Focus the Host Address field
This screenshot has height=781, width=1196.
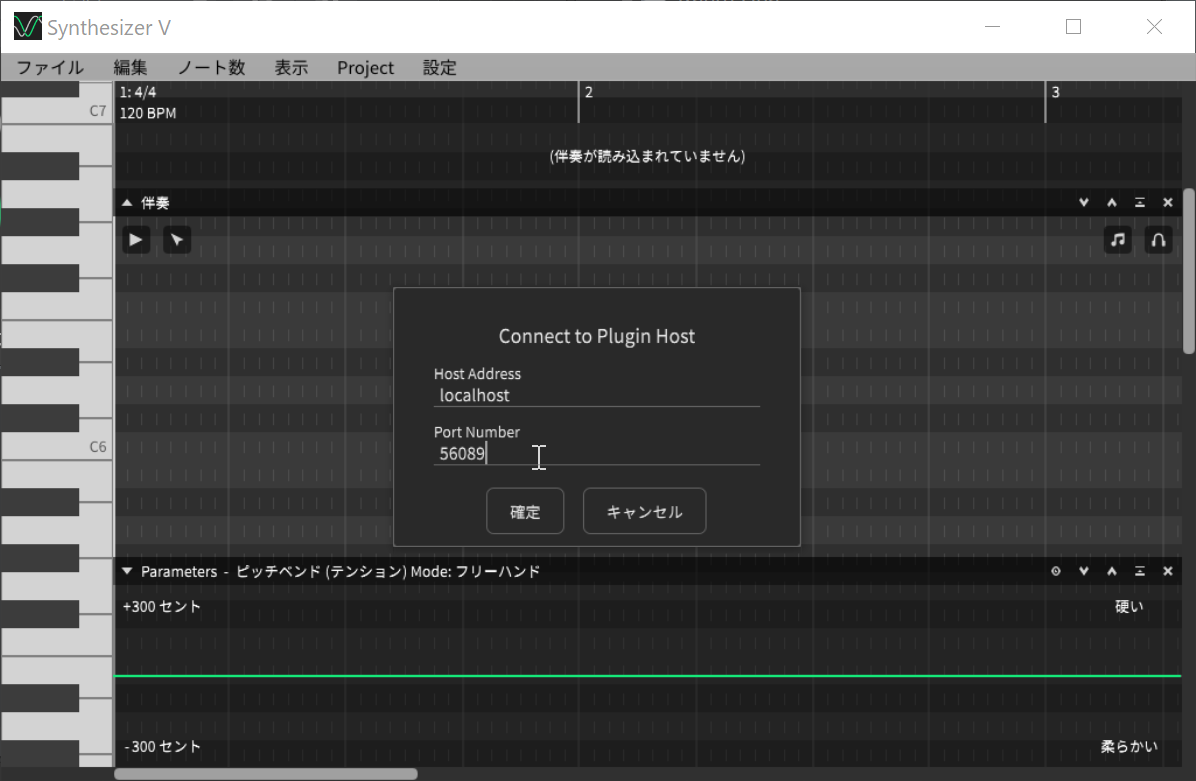coord(596,396)
